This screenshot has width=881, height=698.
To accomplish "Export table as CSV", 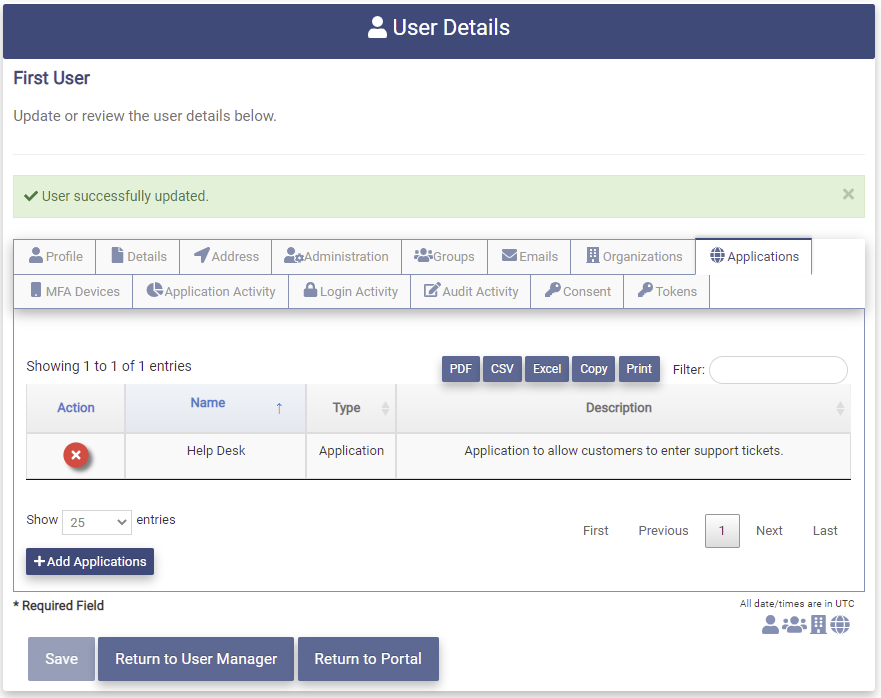I will point(502,369).
